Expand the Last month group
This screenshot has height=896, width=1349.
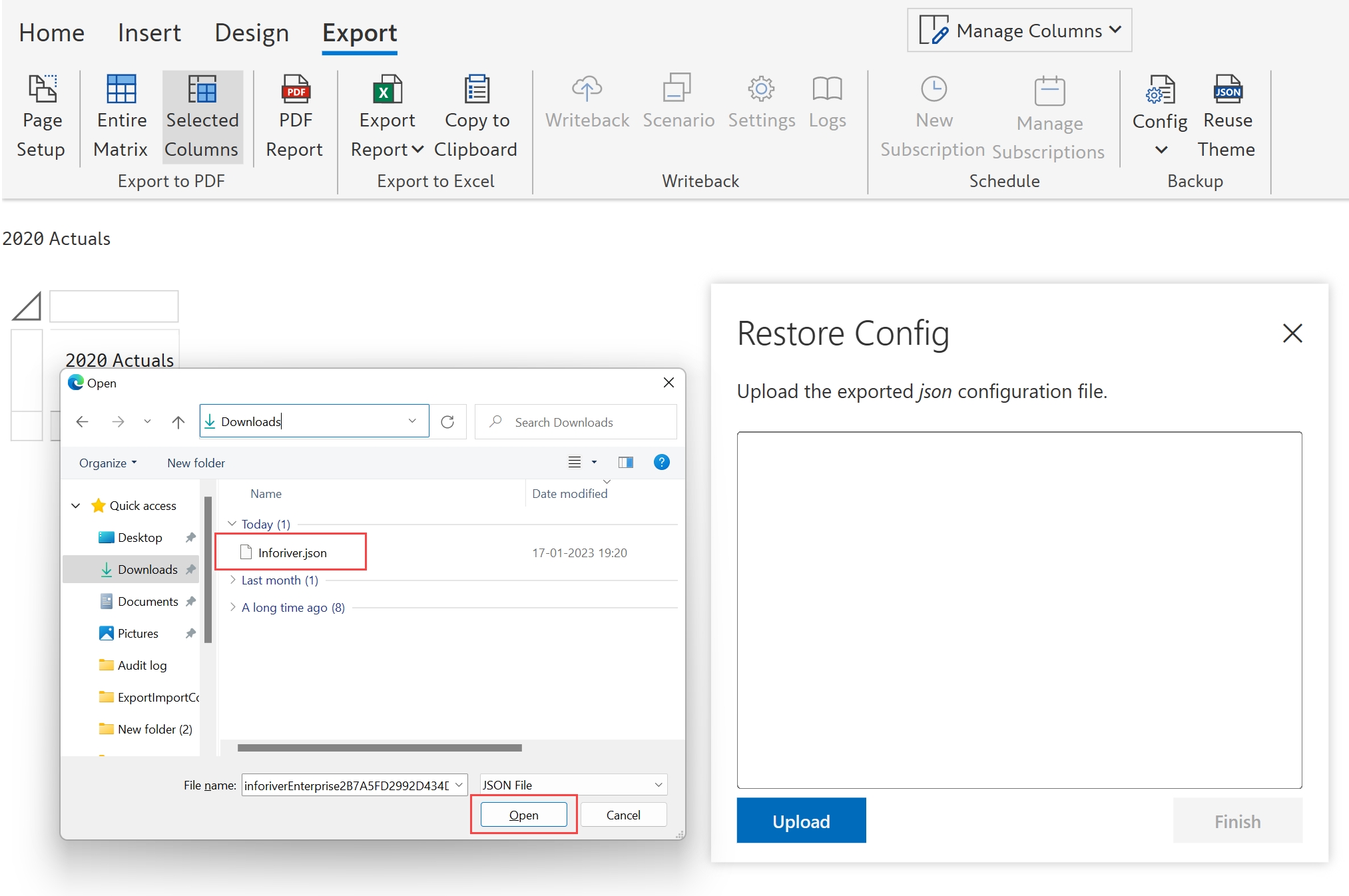pos(232,580)
